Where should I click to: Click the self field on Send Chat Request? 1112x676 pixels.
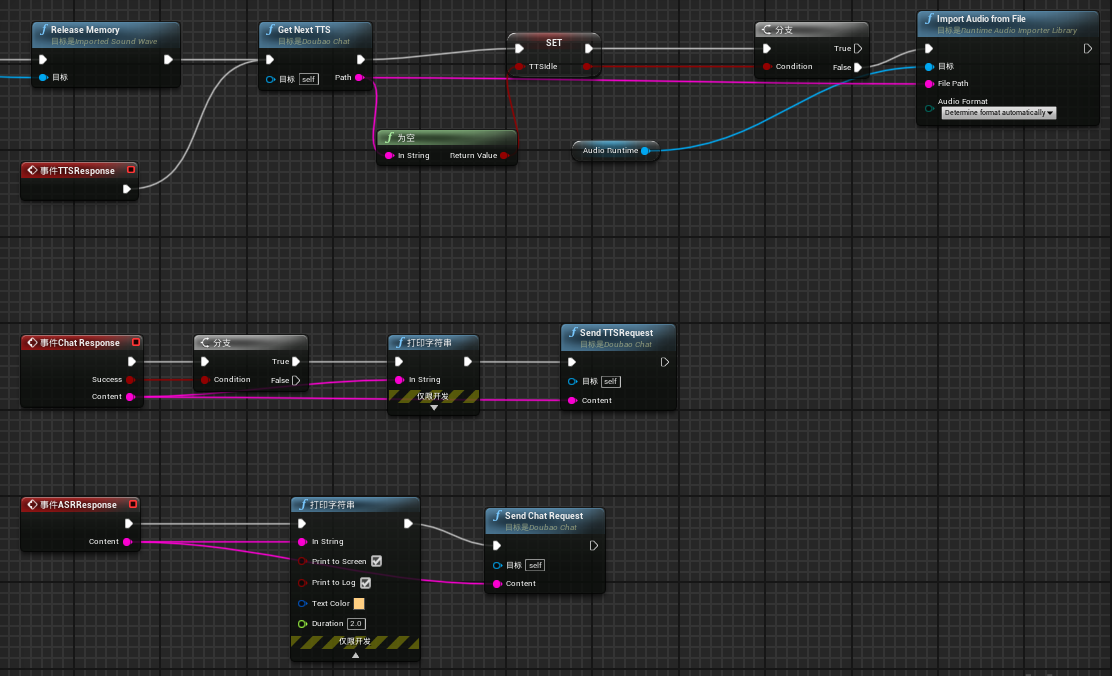tap(535, 565)
